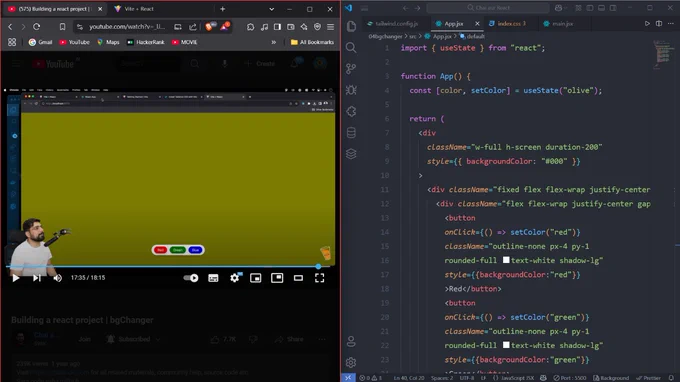Click white color swatch on line 22

[506, 345]
